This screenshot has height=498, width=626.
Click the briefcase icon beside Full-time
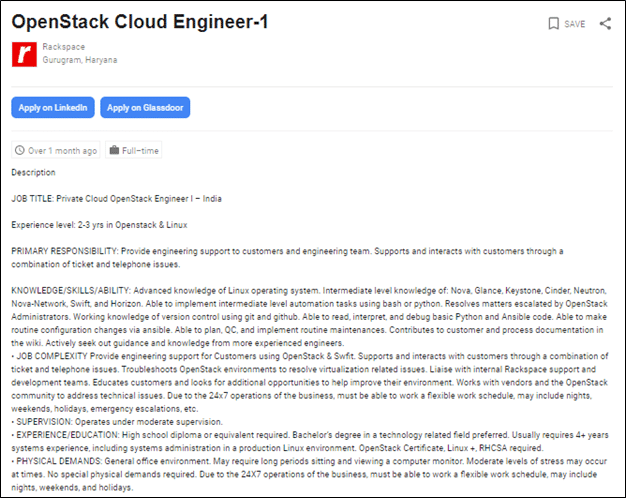pyautogui.click(x=114, y=150)
